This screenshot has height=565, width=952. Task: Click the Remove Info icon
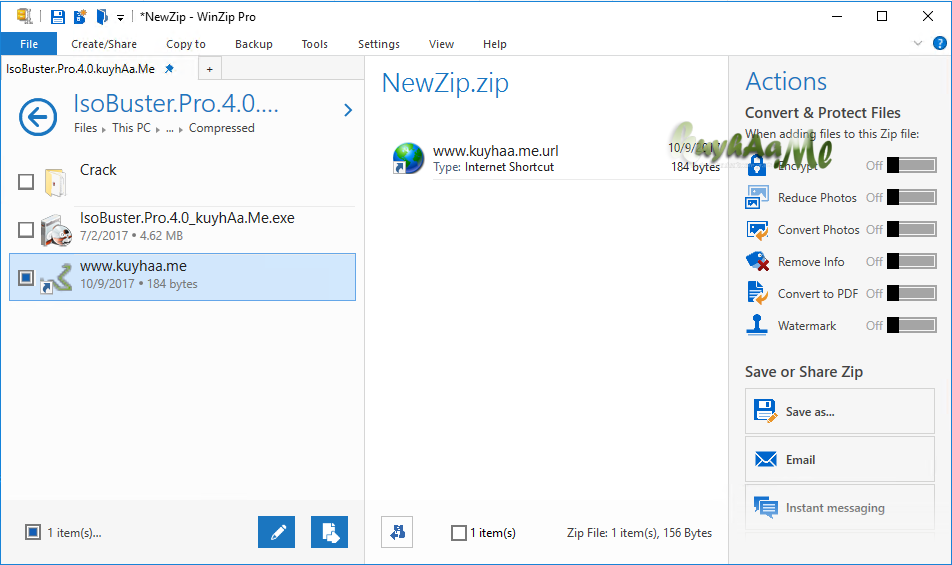click(x=757, y=262)
